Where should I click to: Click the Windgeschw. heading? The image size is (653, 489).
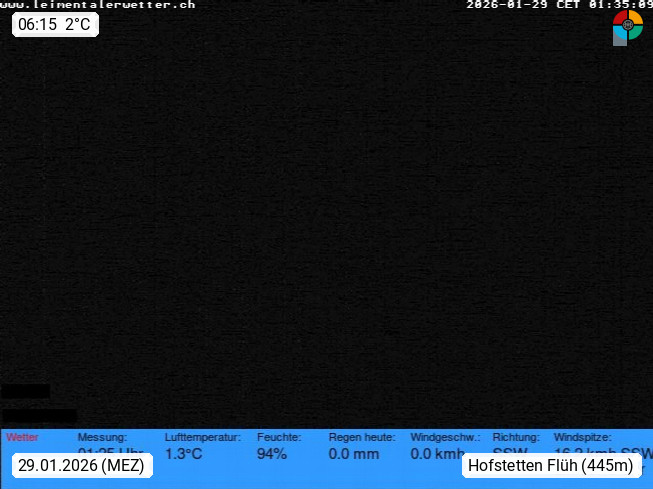(445, 437)
